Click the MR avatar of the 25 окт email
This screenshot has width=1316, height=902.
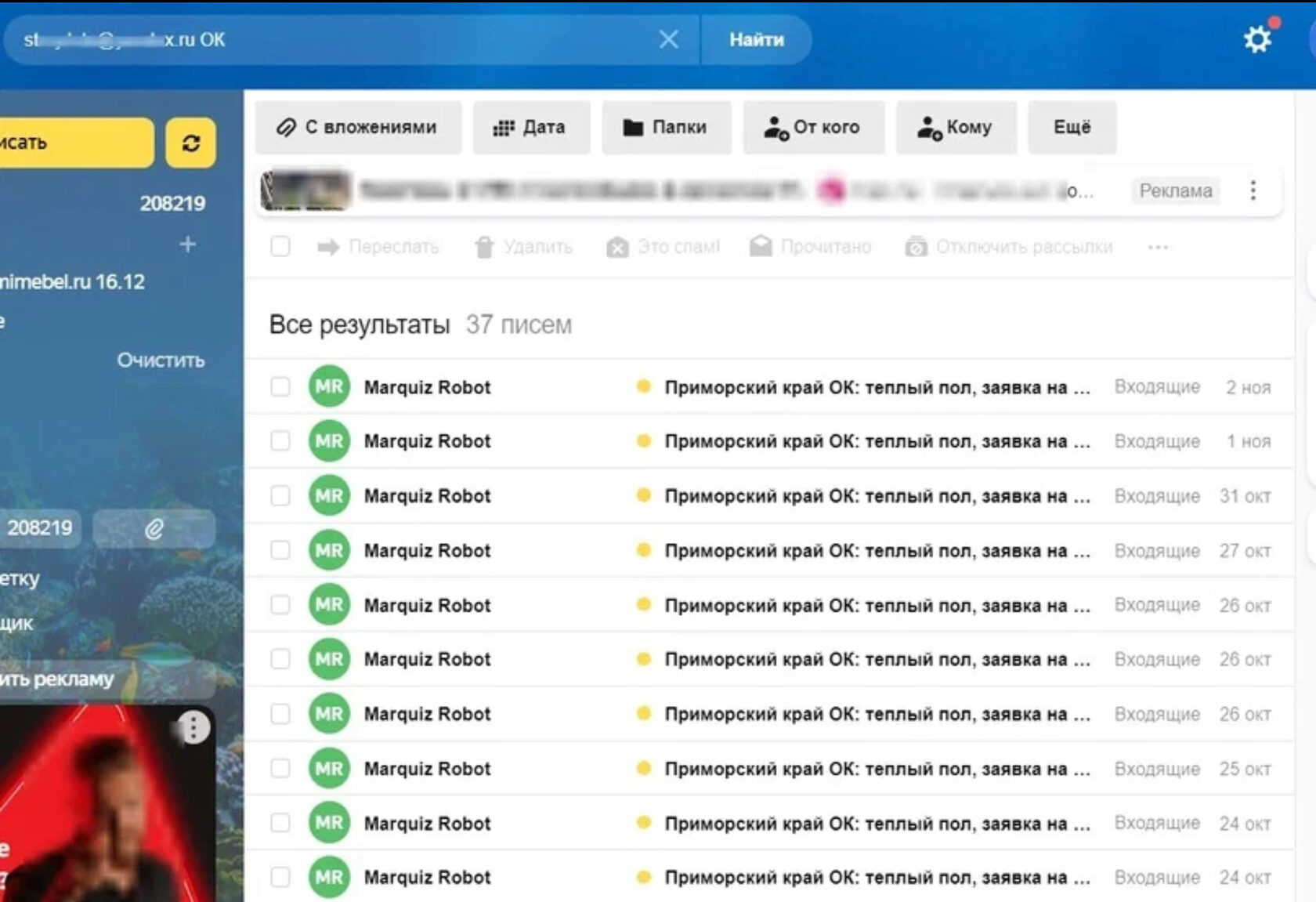click(329, 769)
